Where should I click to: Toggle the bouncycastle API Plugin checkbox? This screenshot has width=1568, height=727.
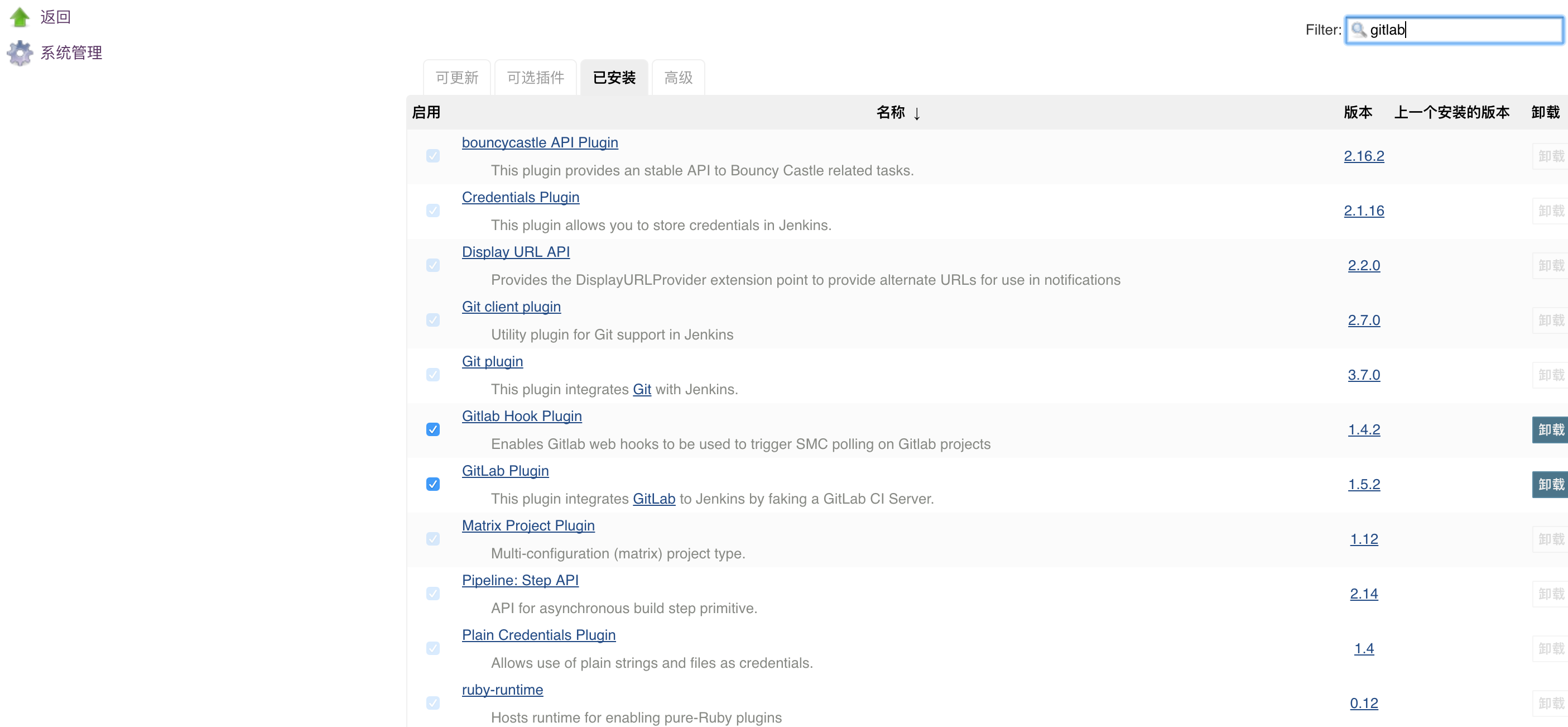pyautogui.click(x=433, y=156)
